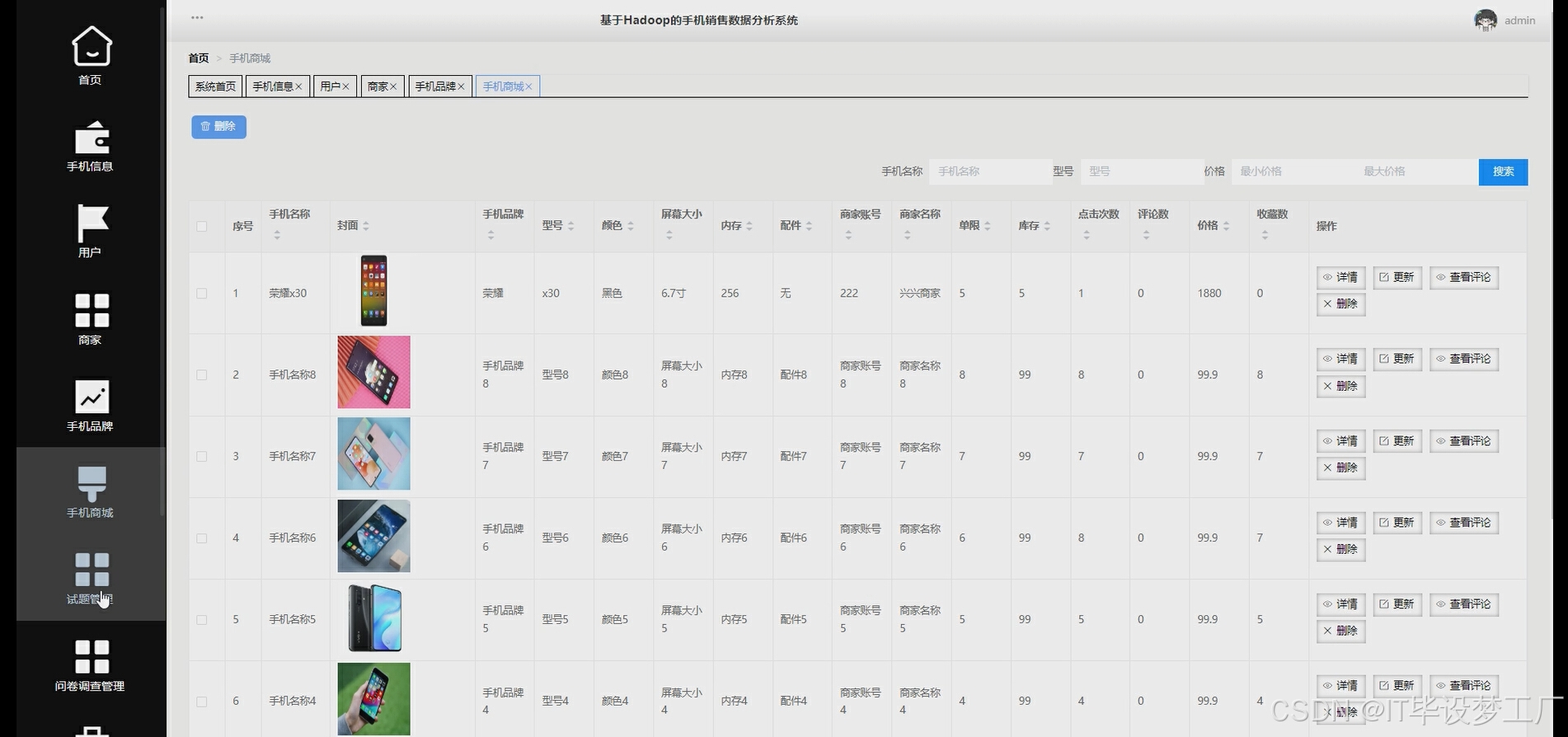Image resolution: width=1568 pixels, height=737 pixels.
Task: Click 删除 for 荣耀x30 row
Action: point(1340,304)
